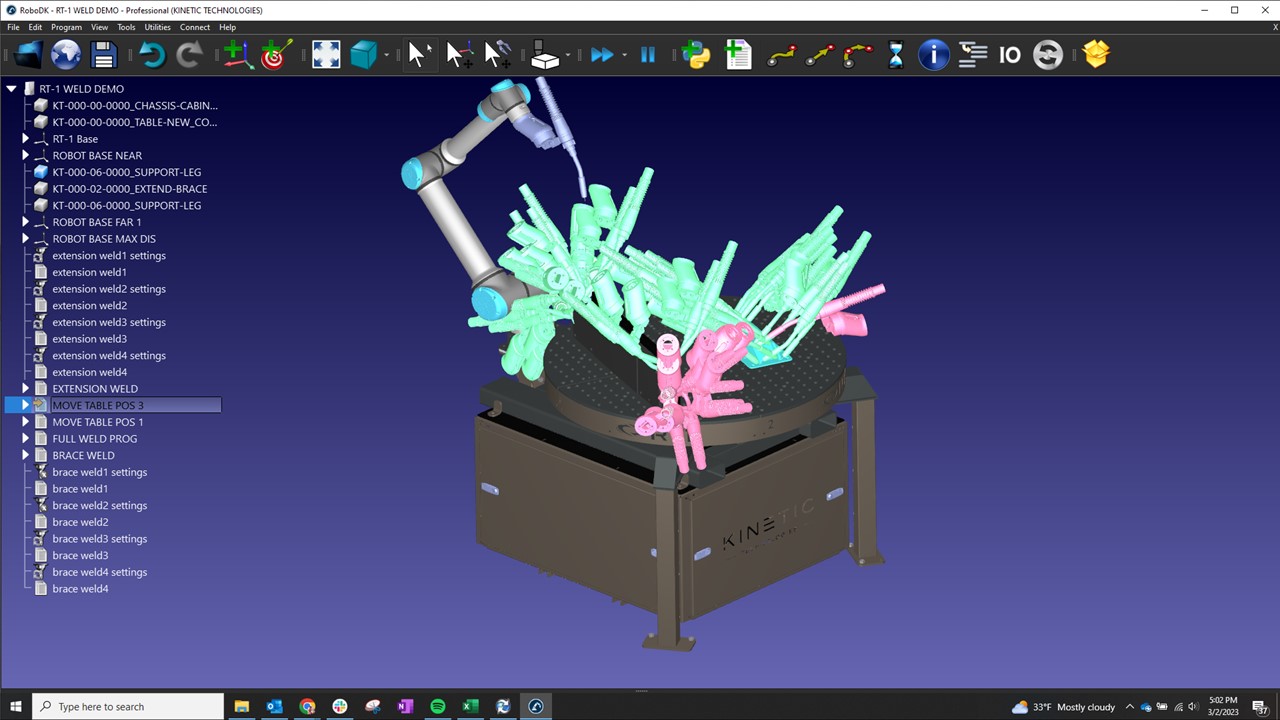Click the Windows taskbar search box
Image resolution: width=1280 pixels, height=720 pixels.
coord(128,707)
